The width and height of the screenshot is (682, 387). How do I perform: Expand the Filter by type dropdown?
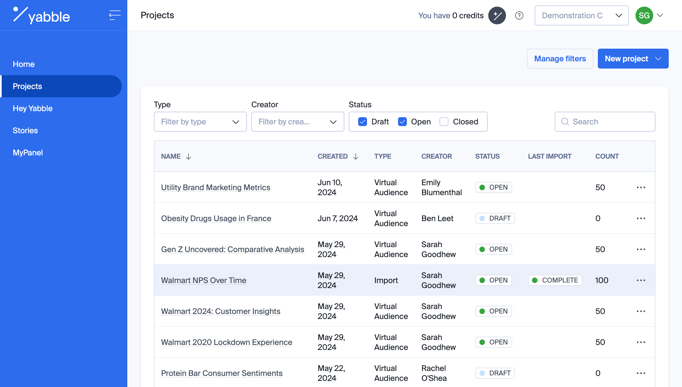tap(200, 122)
